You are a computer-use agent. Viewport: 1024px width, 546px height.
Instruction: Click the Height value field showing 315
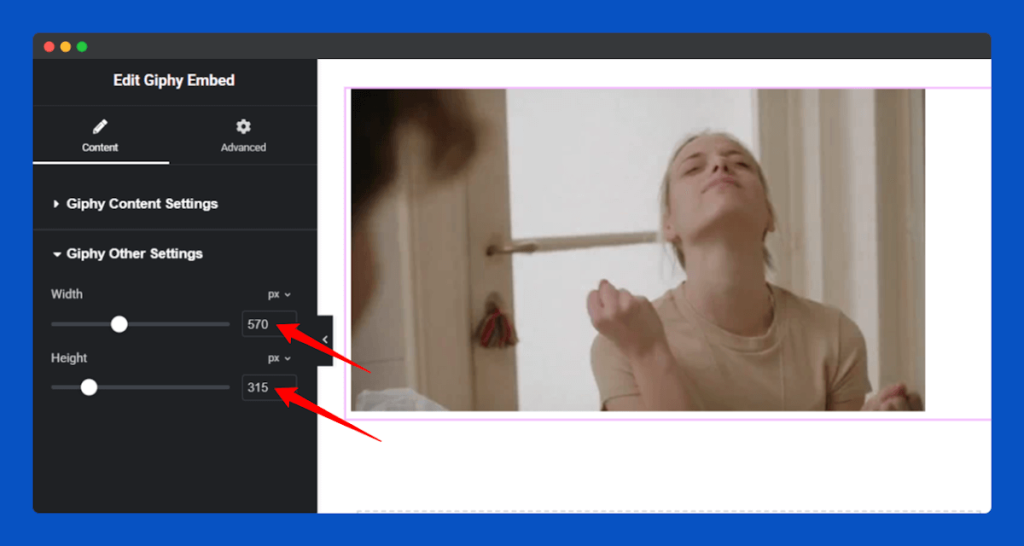point(269,387)
